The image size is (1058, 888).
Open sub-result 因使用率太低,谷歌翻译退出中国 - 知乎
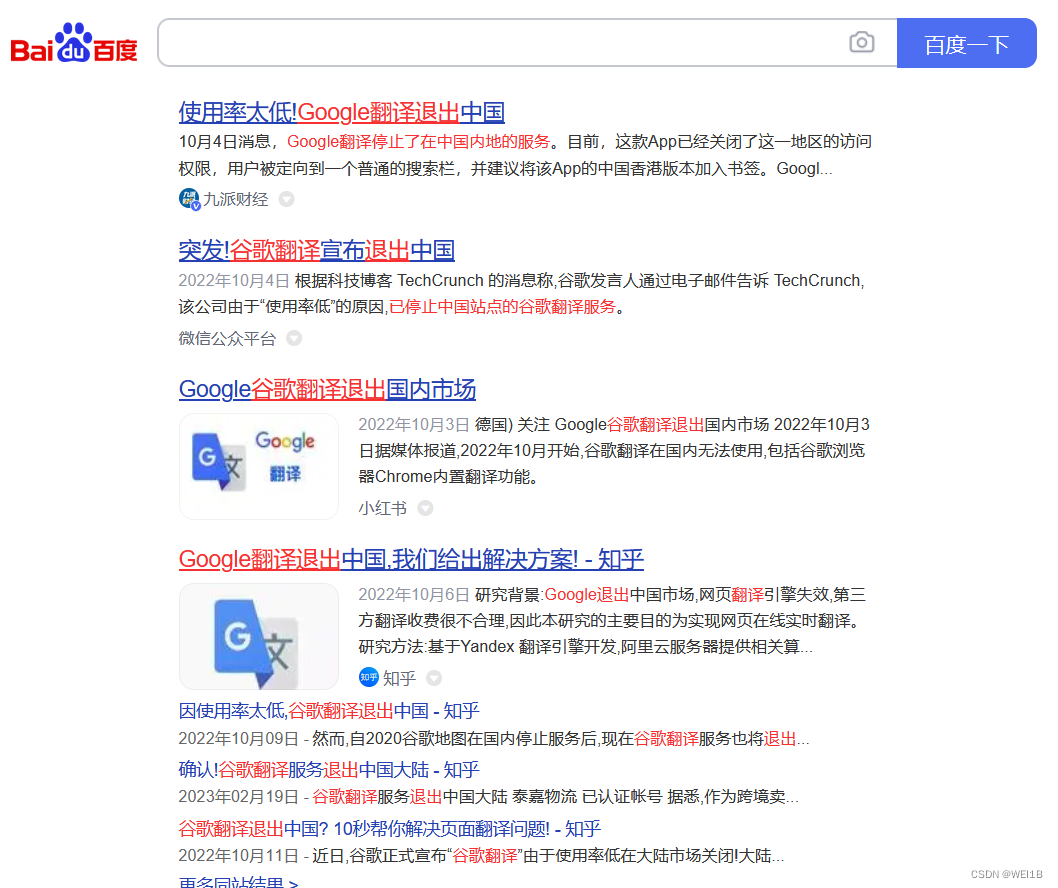click(x=329, y=711)
